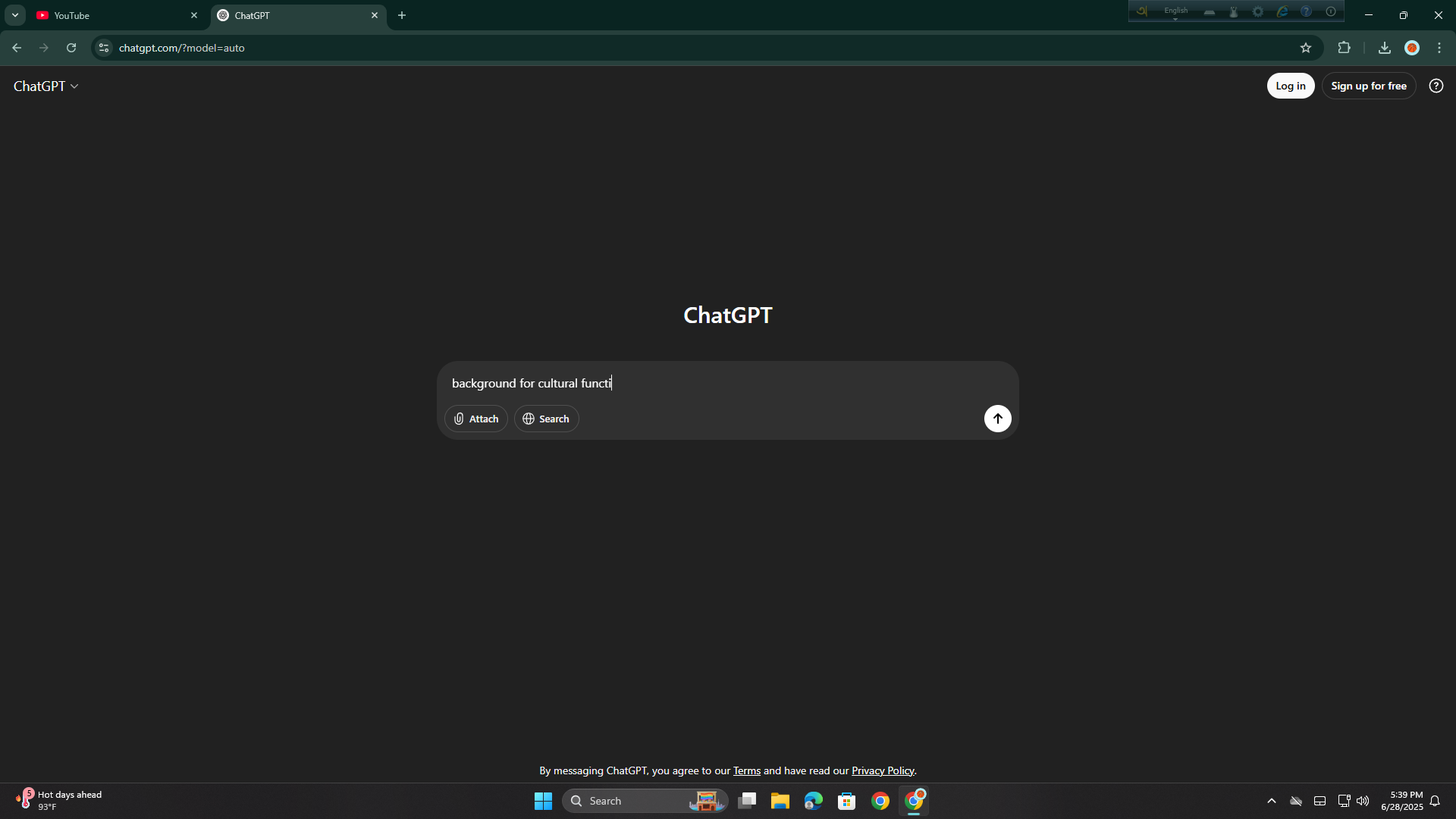Click the web browser icon in input toolbar
This screenshot has width=1456, height=819.
click(x=1282, y=12)
